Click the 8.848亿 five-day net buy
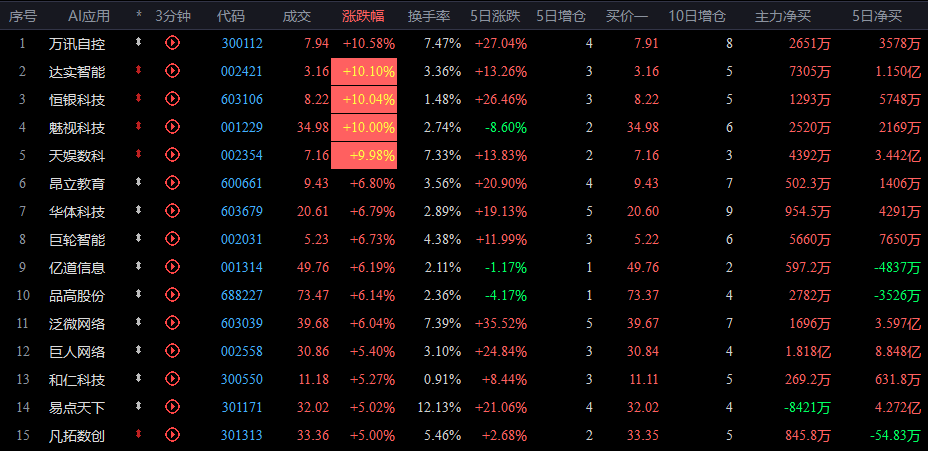This screenshot has width=928, height=451. pyautogui.click(x=899, y=352)
